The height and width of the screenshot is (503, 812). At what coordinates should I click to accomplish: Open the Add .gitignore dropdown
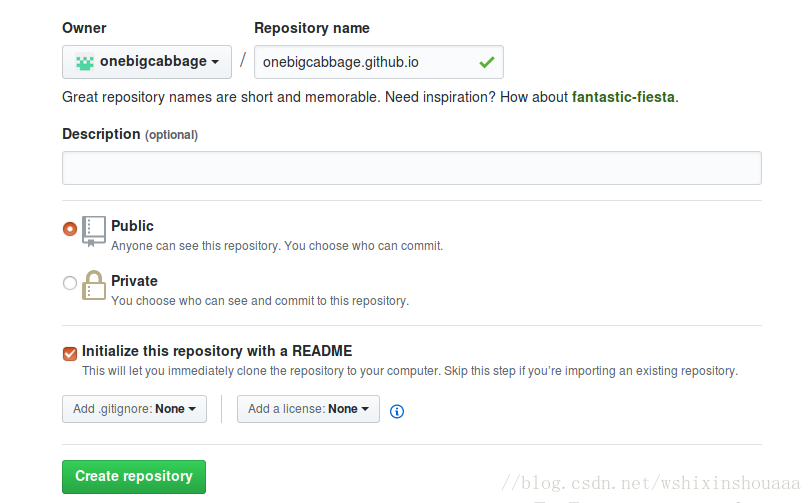coord(134,409)
